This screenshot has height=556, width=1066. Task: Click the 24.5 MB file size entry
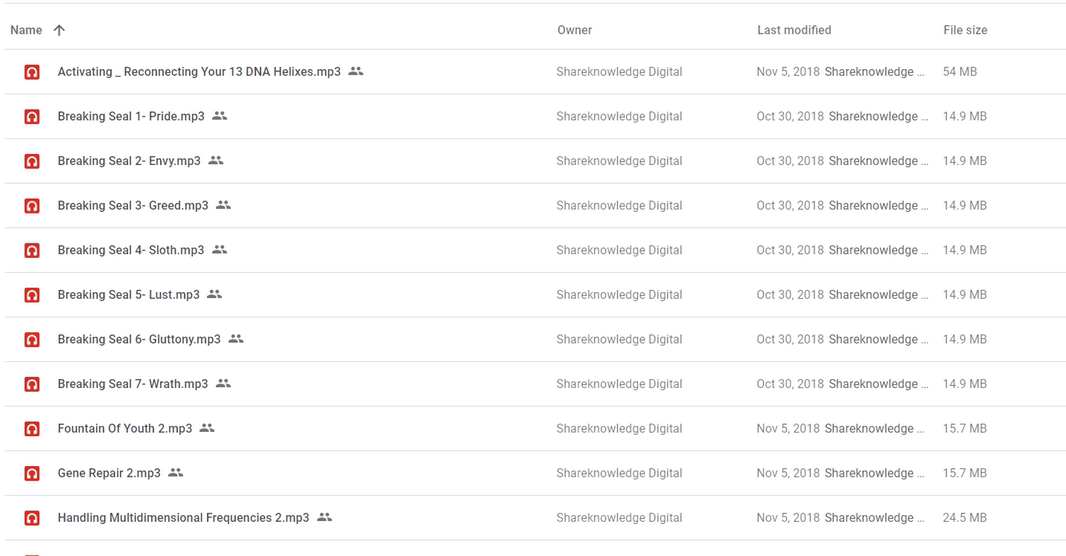[x=965, y=518]
